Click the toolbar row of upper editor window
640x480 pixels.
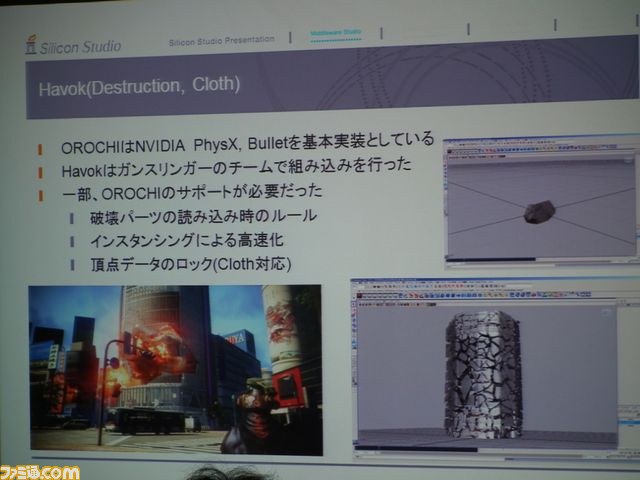(541, 151)
